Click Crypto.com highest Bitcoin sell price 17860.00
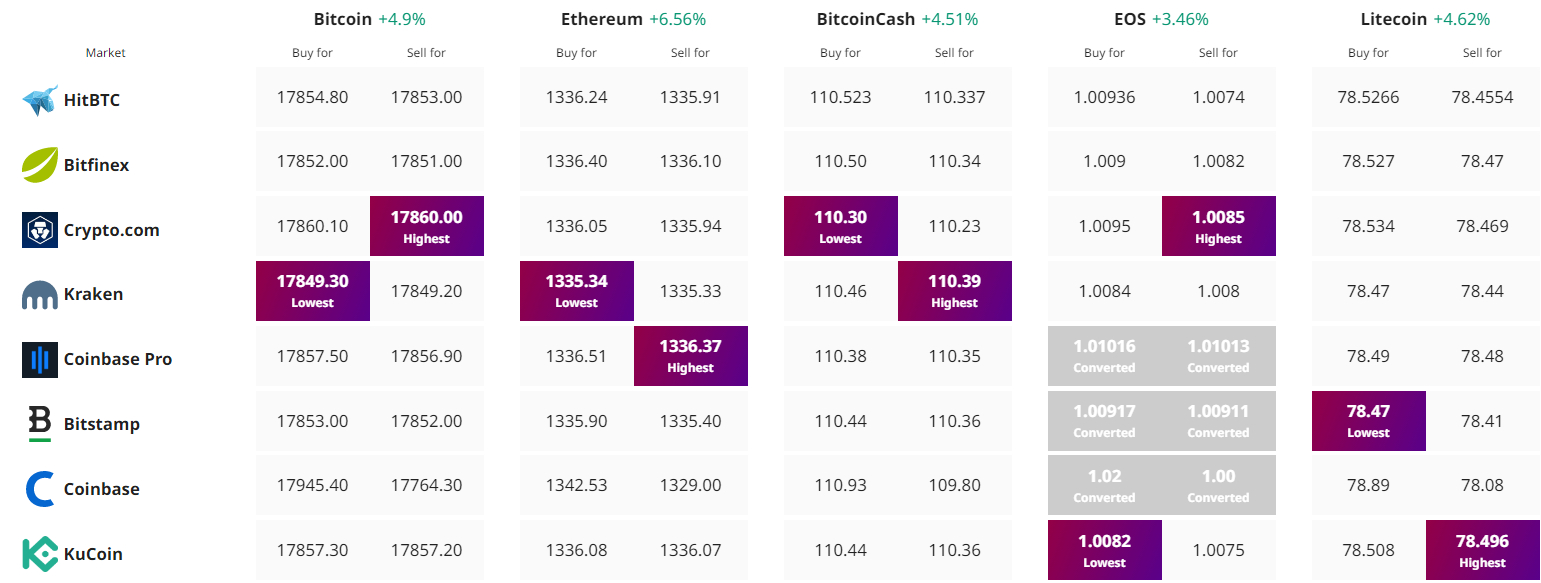Screen dimensions: 1541x583 pos(427,226)
